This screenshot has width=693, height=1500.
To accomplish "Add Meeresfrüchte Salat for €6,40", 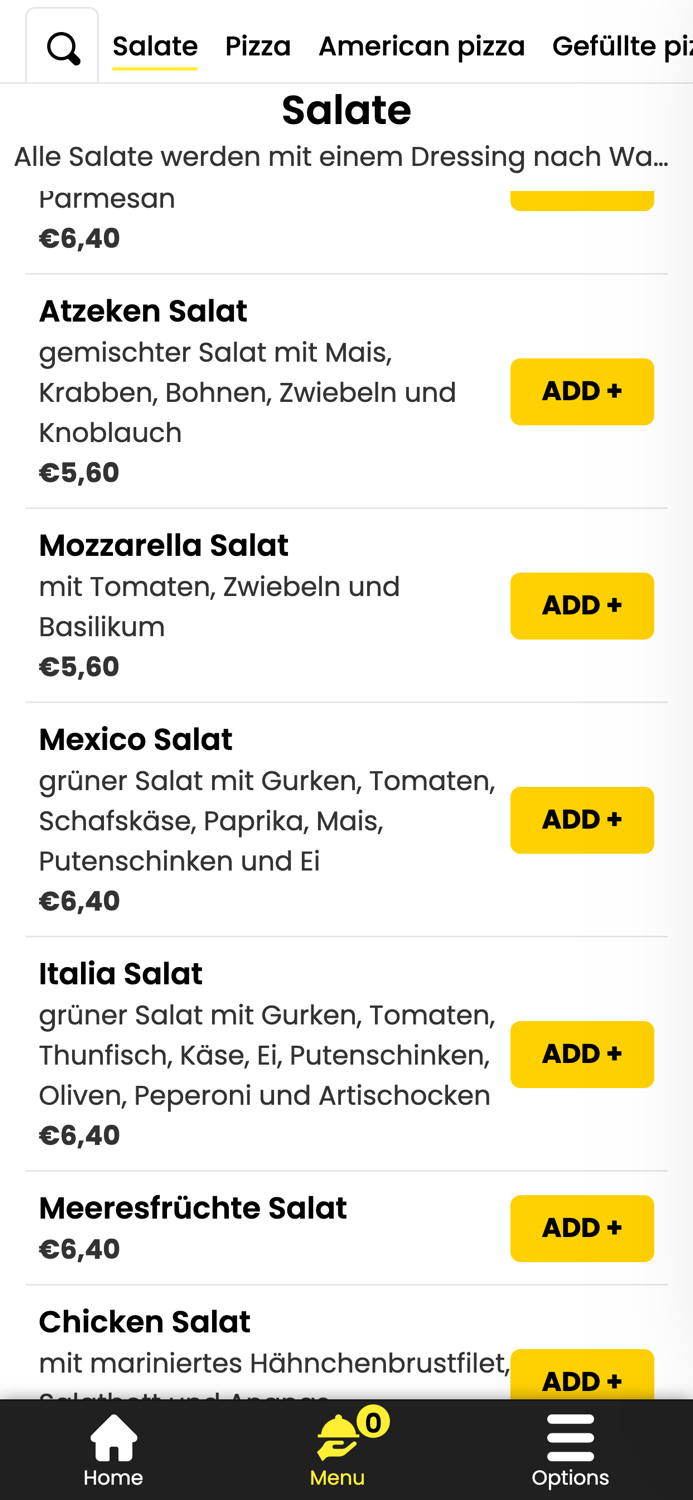I will pos(582,1228).
